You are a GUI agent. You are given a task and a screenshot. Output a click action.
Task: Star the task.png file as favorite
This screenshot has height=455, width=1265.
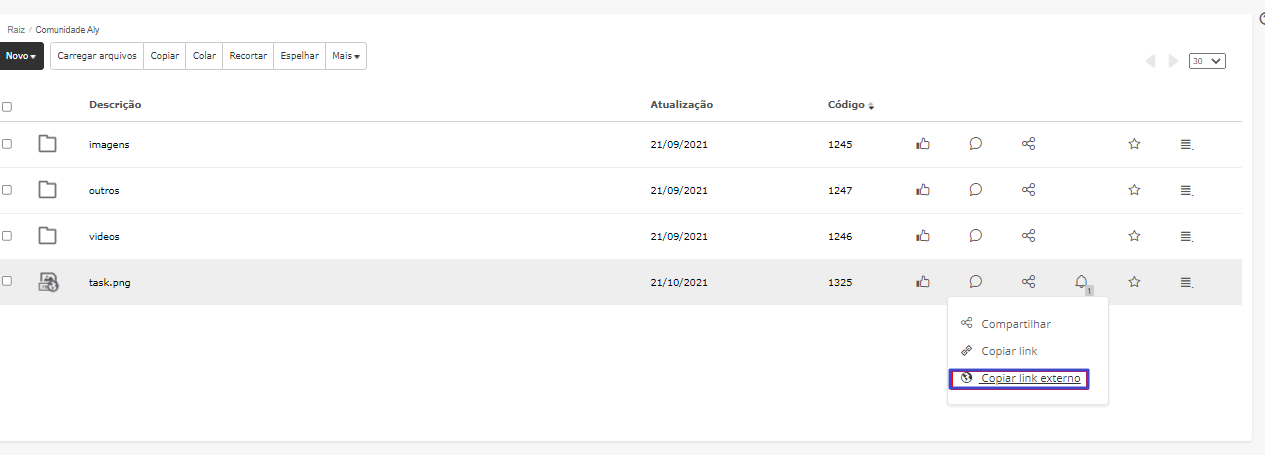[x=1134, y=282]
